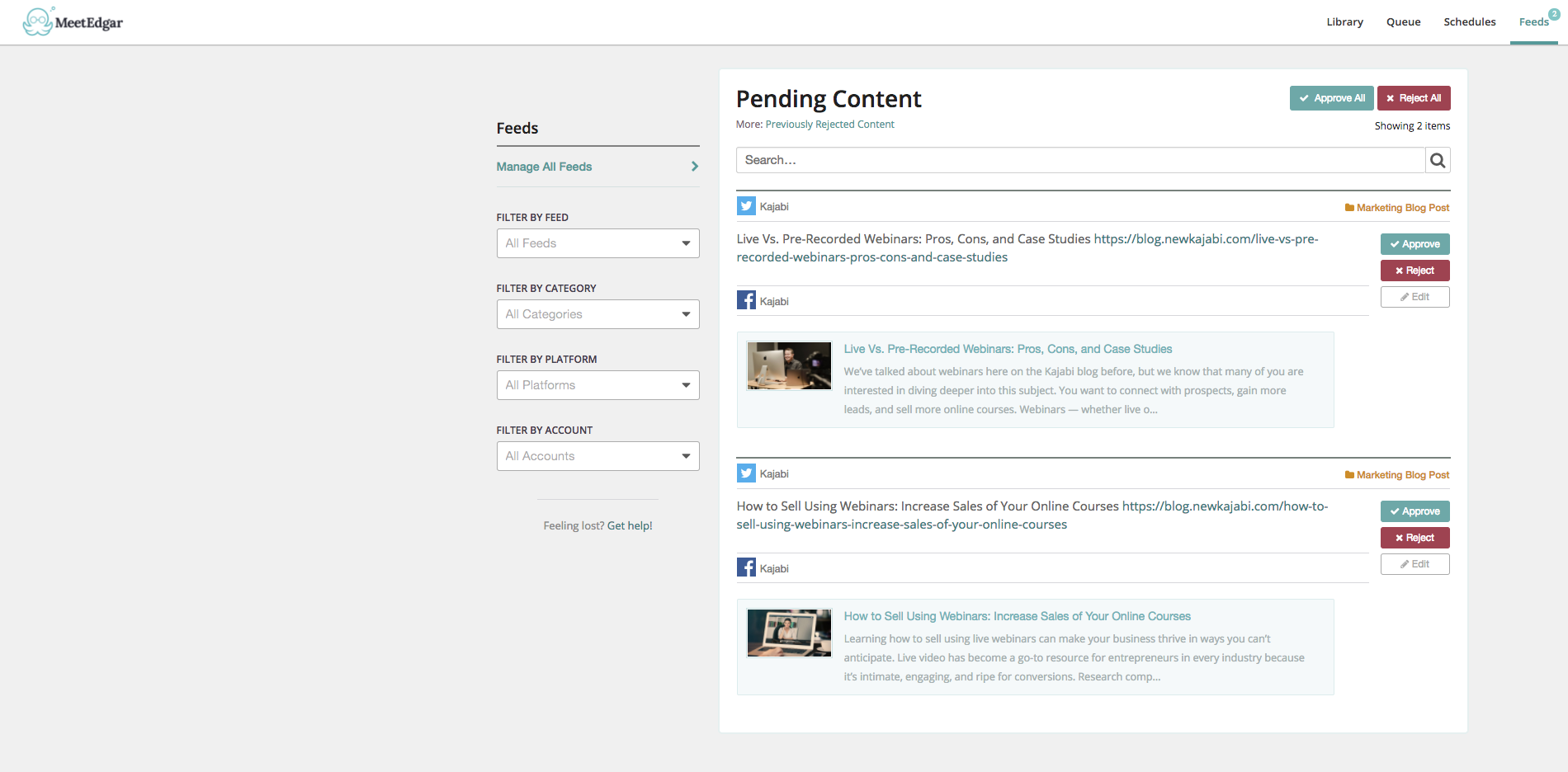The image size is (1568, 772).
Task: Click Kajabi label beside first Twitter icon
Action: click(774, 206)
